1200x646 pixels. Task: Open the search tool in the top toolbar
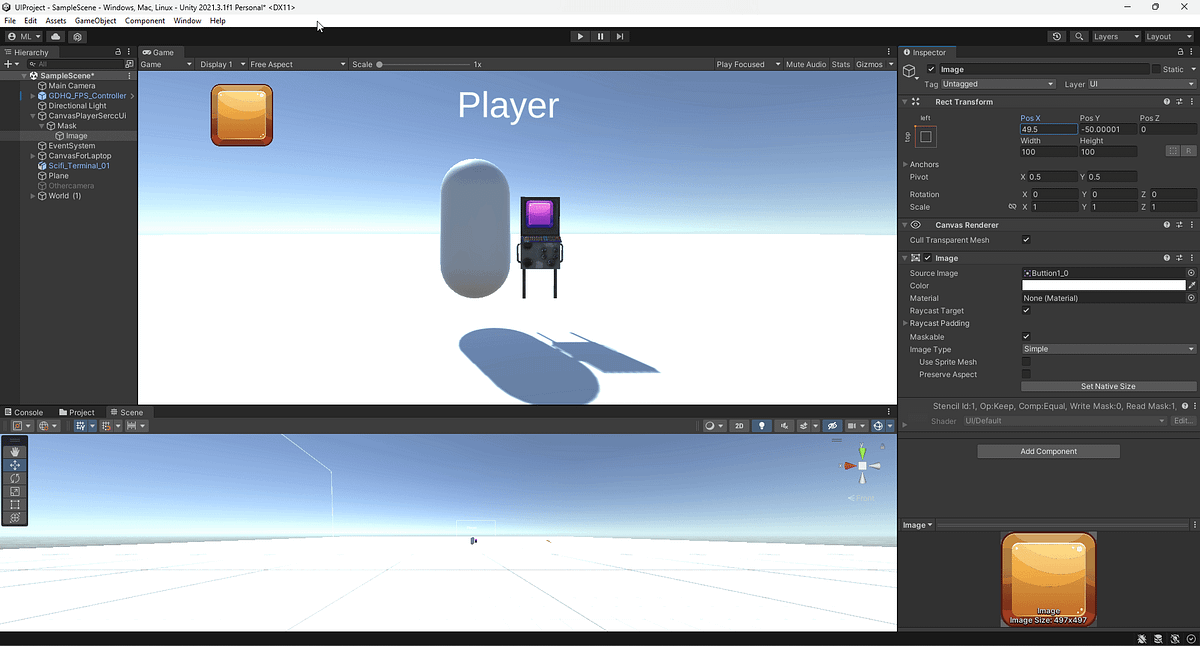pyautogui.click(x=1079, y=36)
